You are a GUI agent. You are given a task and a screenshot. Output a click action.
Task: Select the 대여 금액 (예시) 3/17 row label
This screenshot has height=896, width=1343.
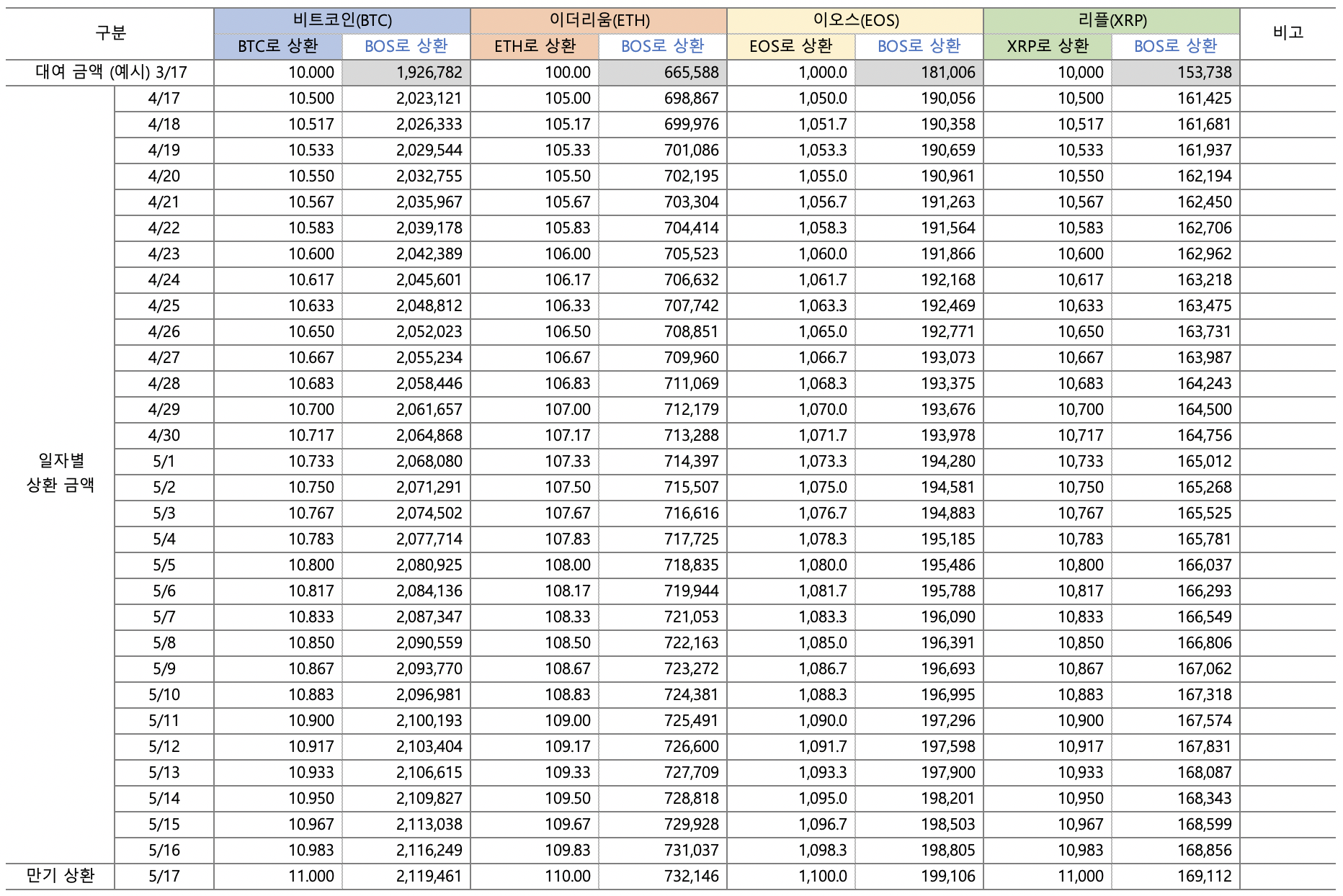111,73
